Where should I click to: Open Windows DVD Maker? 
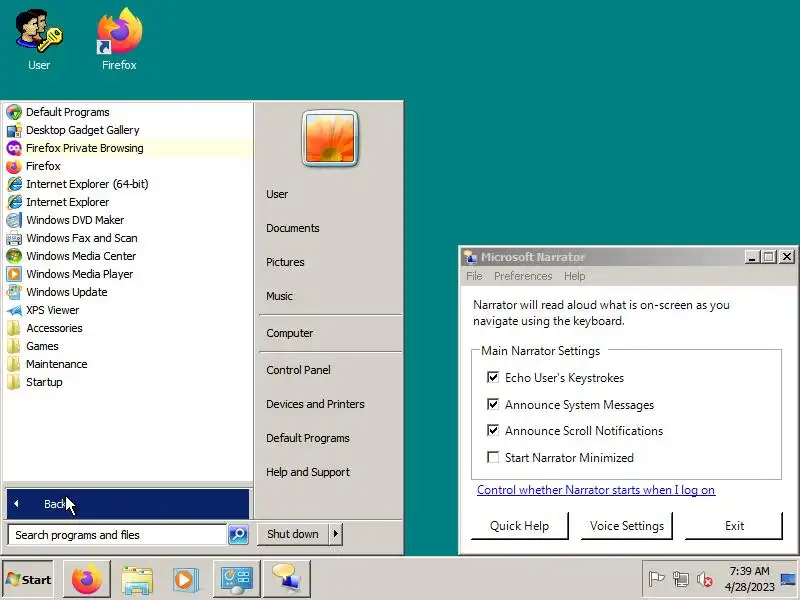click(128, 220)
